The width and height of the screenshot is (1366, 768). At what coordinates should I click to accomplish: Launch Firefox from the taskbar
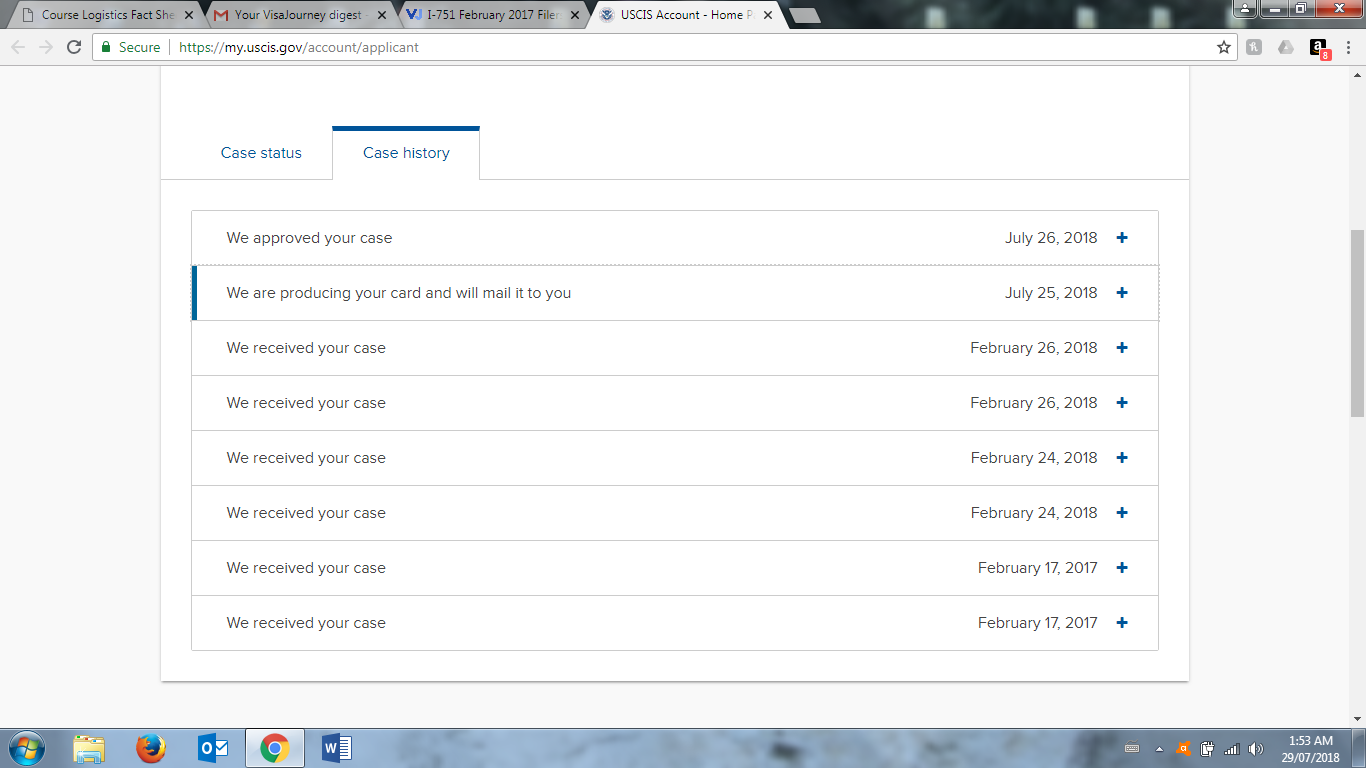point(151,748)
